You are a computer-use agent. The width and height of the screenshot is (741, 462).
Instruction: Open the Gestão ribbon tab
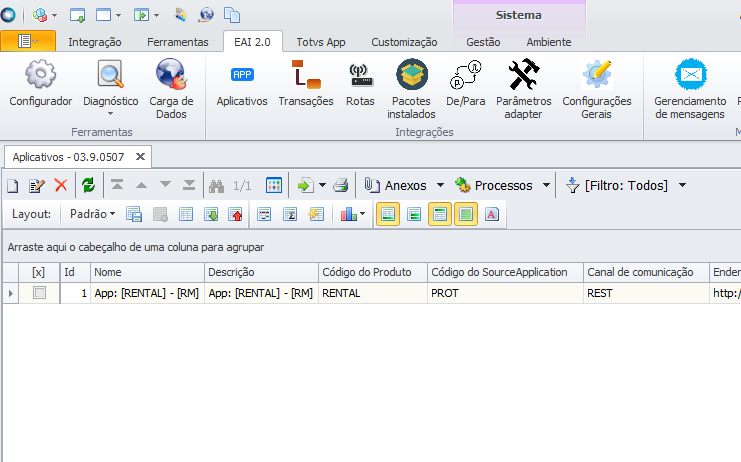coord(483,42)
